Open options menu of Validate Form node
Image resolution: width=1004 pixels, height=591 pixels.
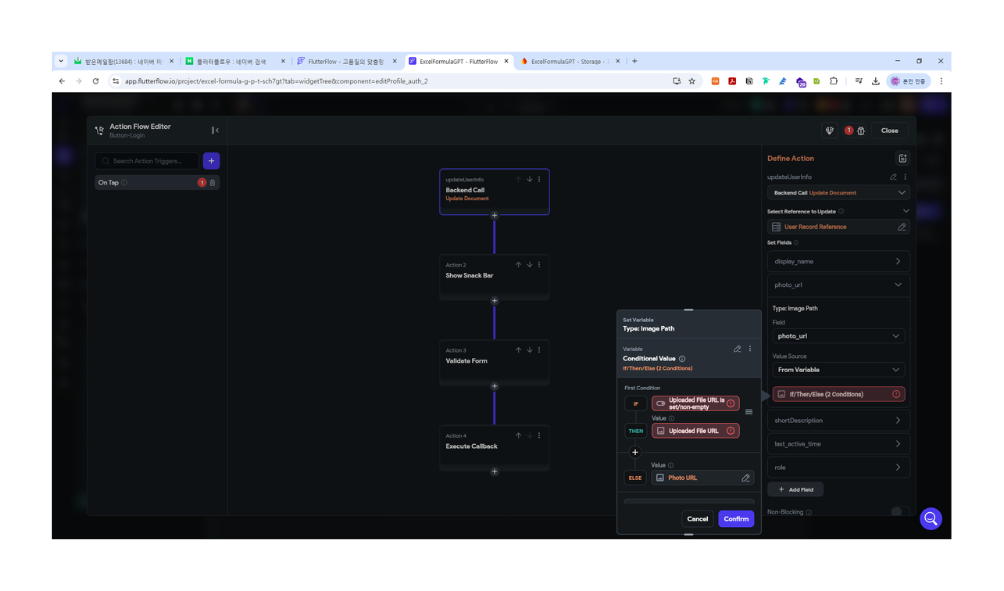coord(539,350)
